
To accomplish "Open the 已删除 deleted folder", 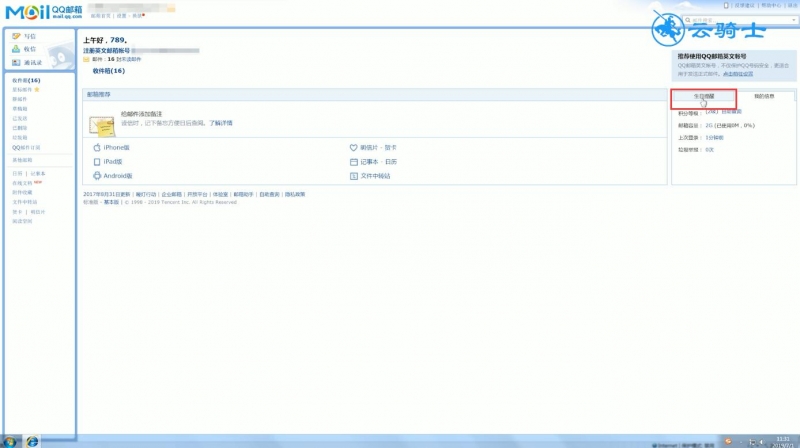I will pyautogui.click(x=20, y=128).
